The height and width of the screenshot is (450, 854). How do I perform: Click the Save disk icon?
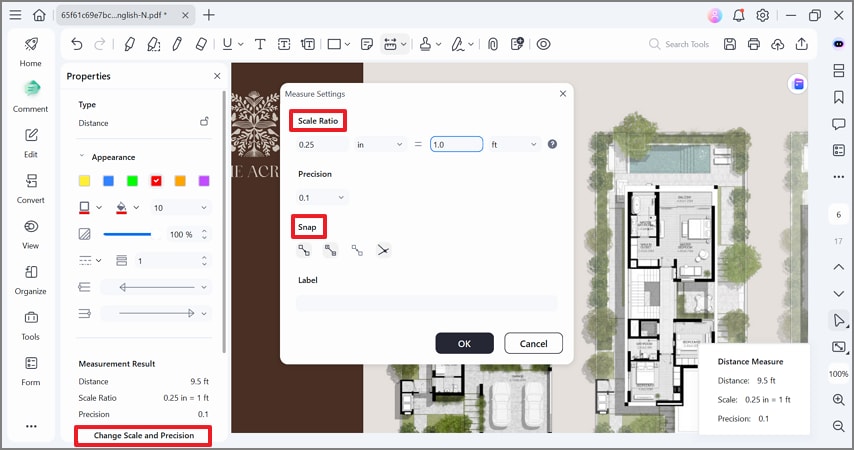(730, 44)
